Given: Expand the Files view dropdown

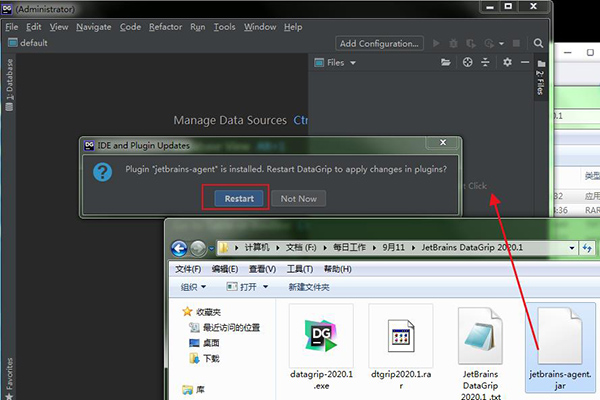Looking at the screenshot, I should click(x=353, y=63).
